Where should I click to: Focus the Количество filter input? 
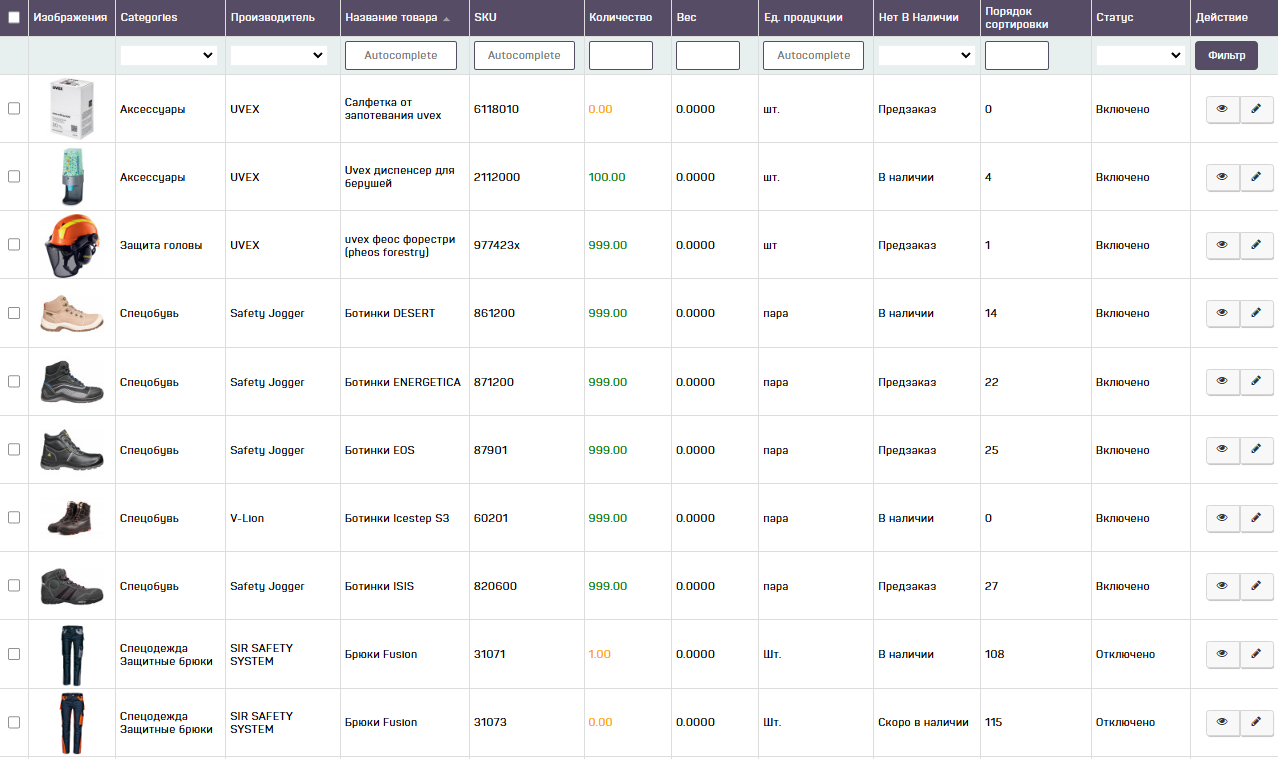(x=620, y=55)
